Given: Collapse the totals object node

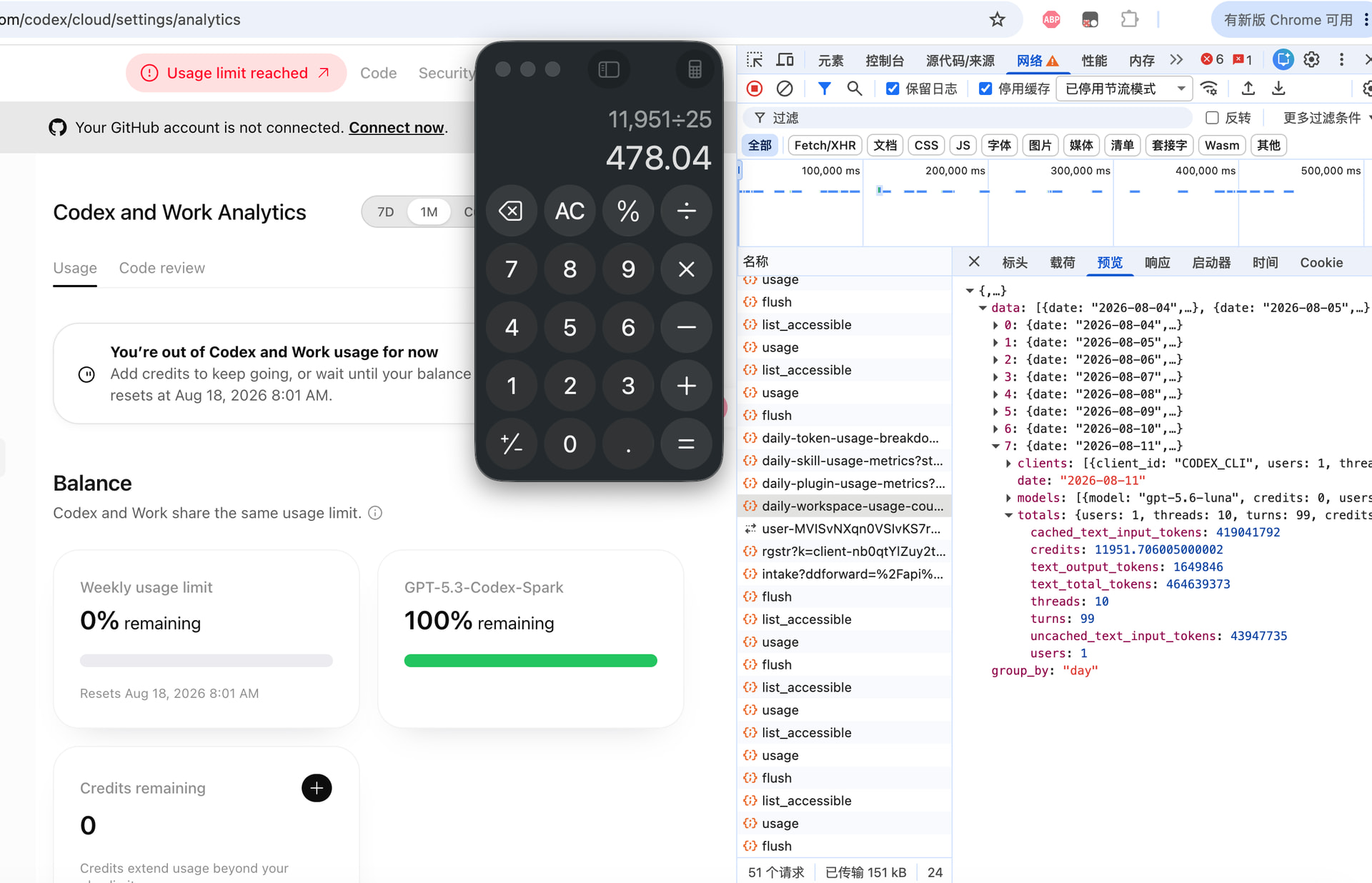Looking at the screenshot, I should click(x=1008, y=515).
